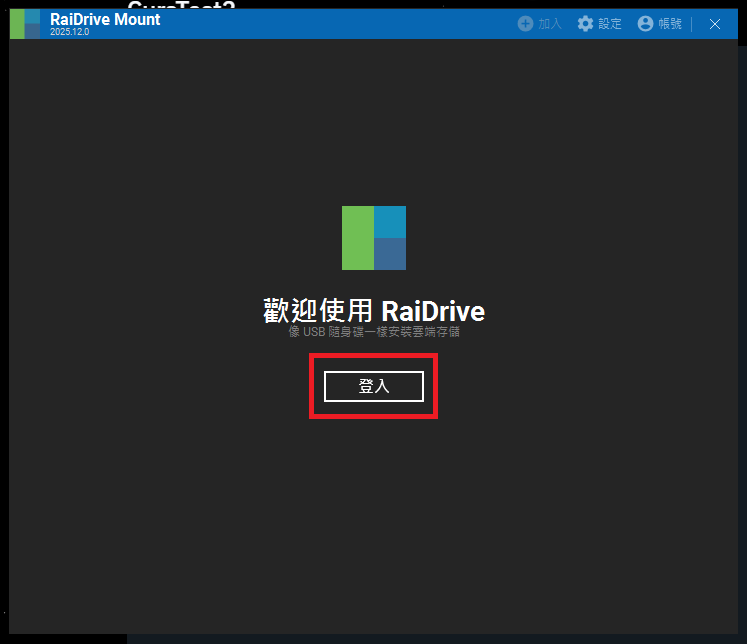Click the CuraTest2 text behind the window
This screenshot has width=747, height=644.
tap(180, 5)
